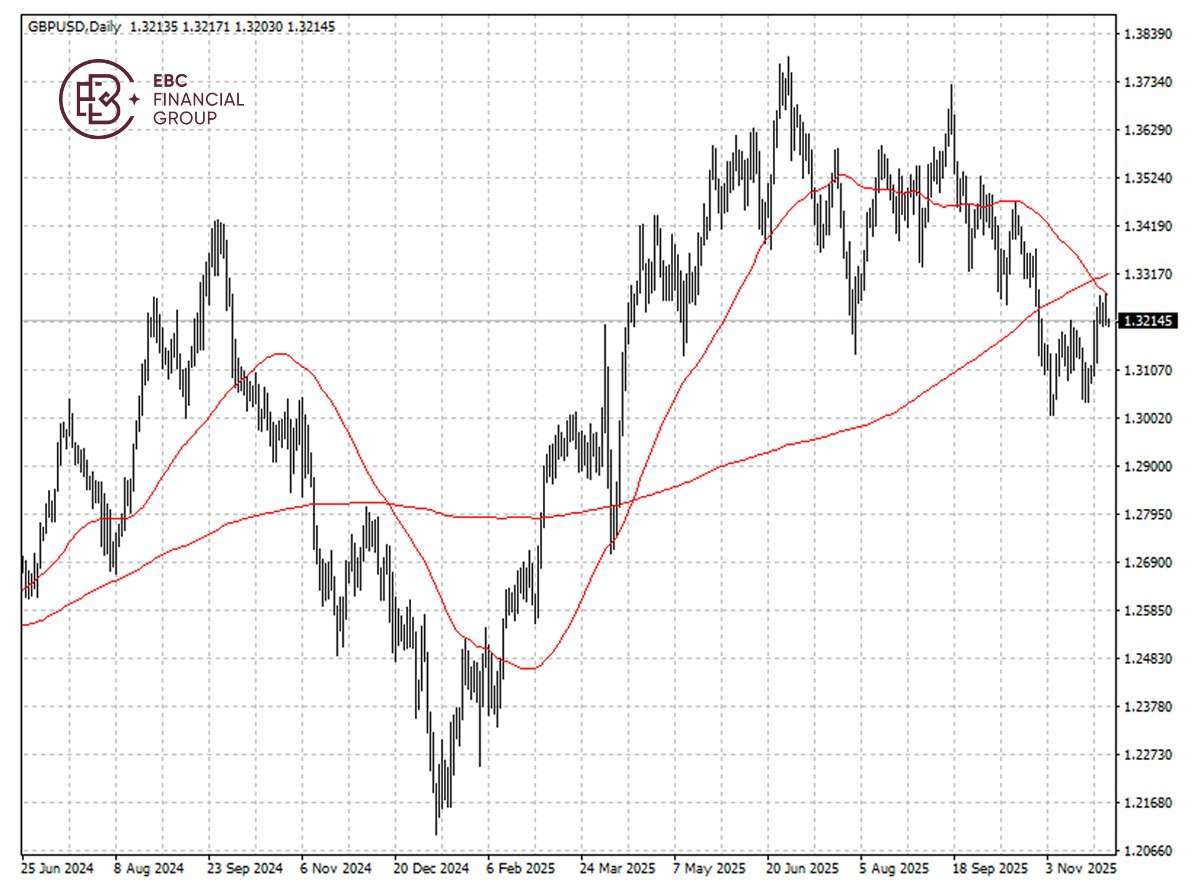This screenshot has width=1200, height=896.
Task: Click the 18 Sep 2025 date label
Action: click(x=990, y=869)
